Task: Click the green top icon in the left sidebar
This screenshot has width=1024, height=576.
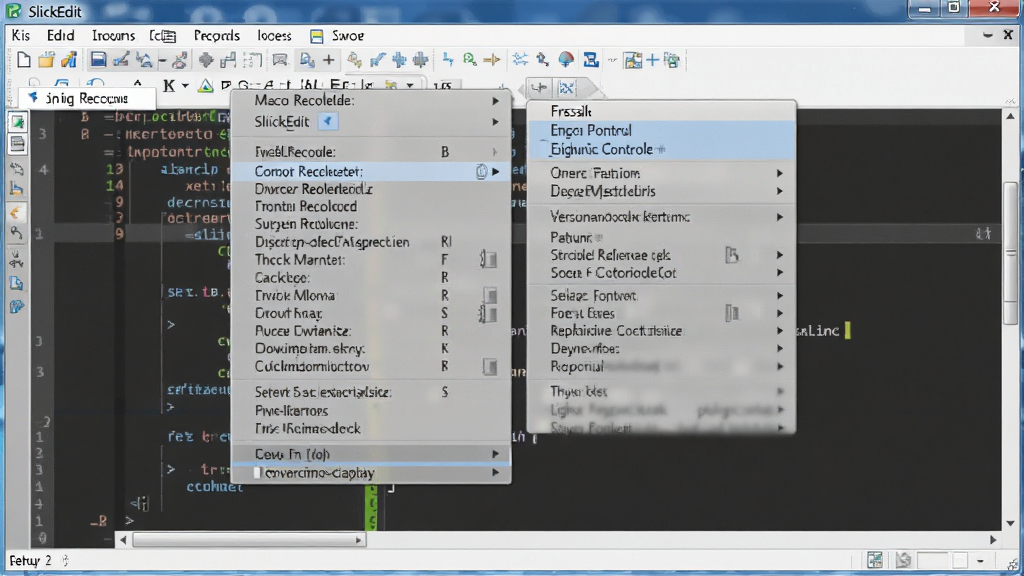Action: 17,122
